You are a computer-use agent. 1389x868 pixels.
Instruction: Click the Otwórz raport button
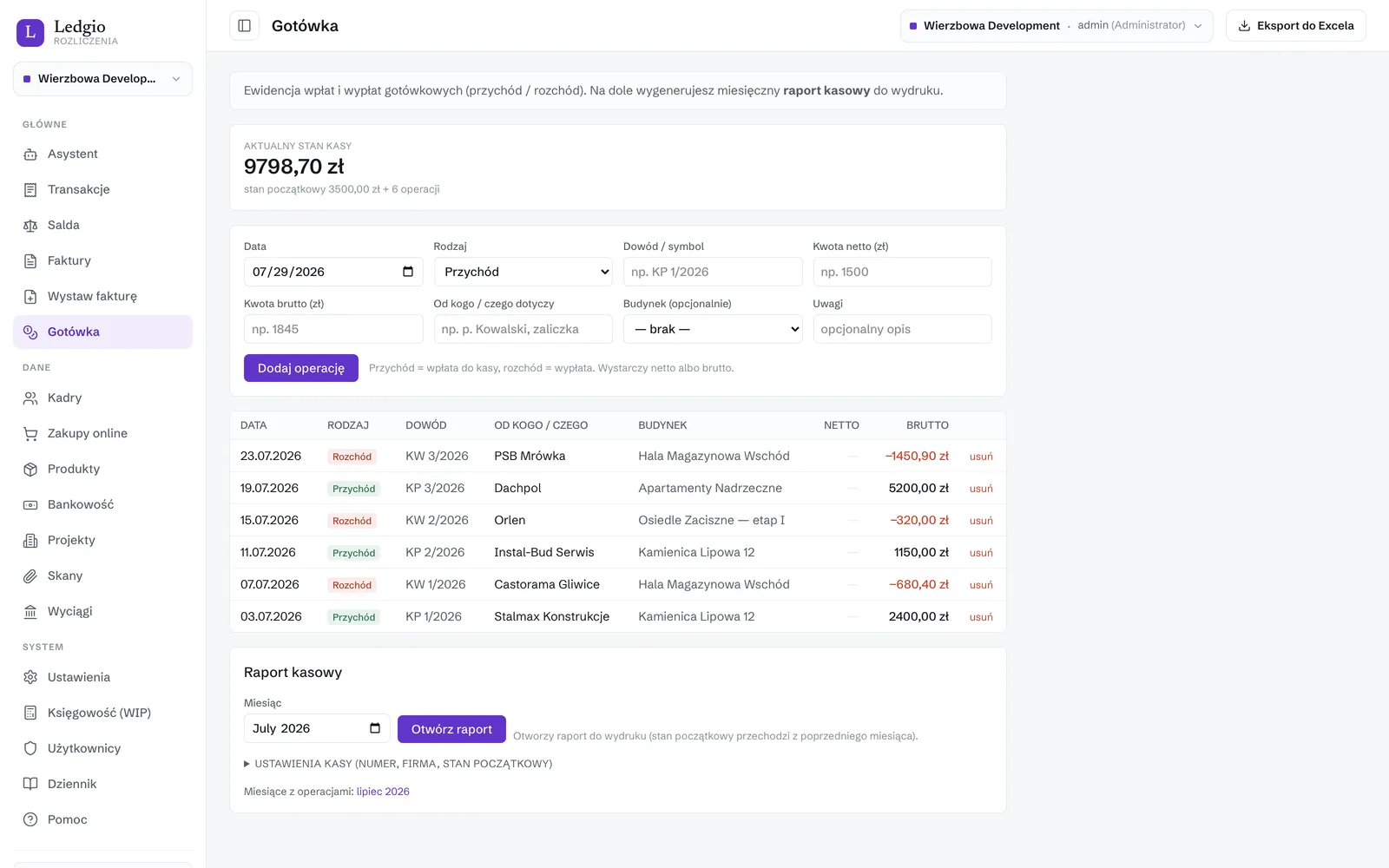451,729
